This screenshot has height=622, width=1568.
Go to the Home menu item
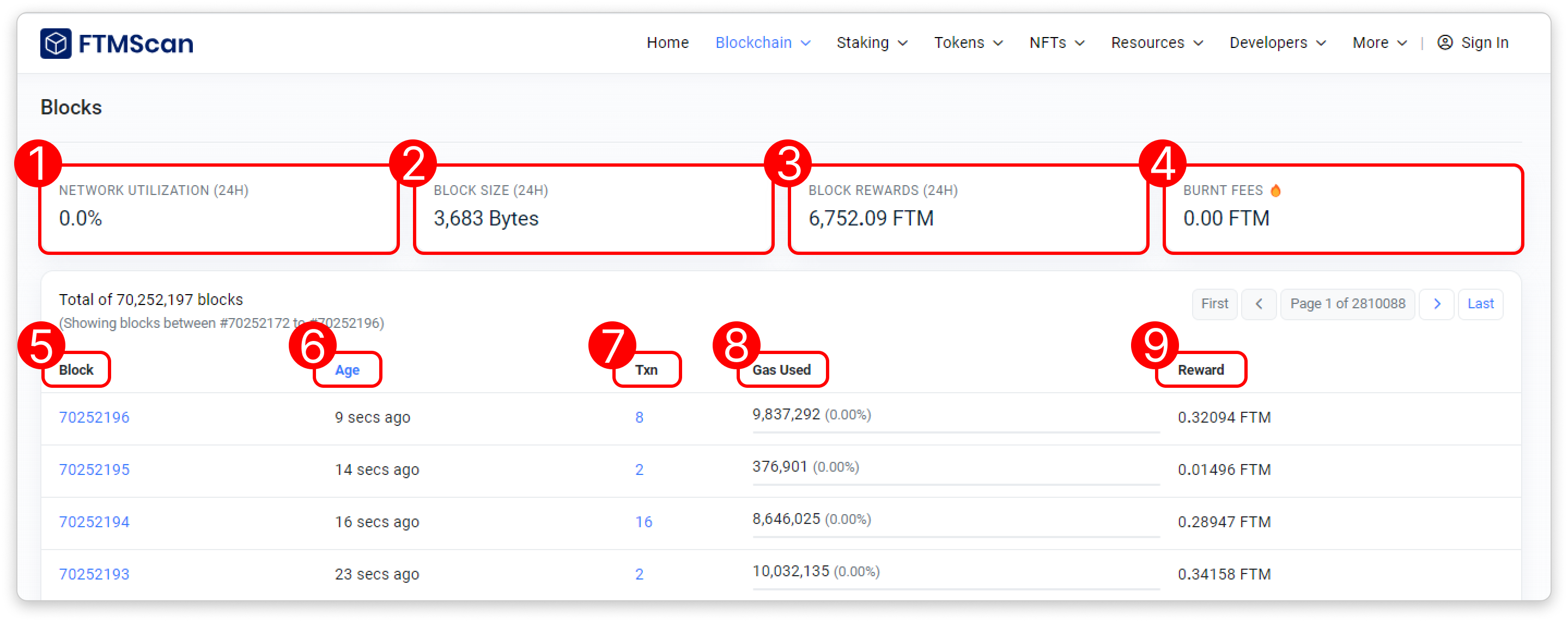coord(667,42)
